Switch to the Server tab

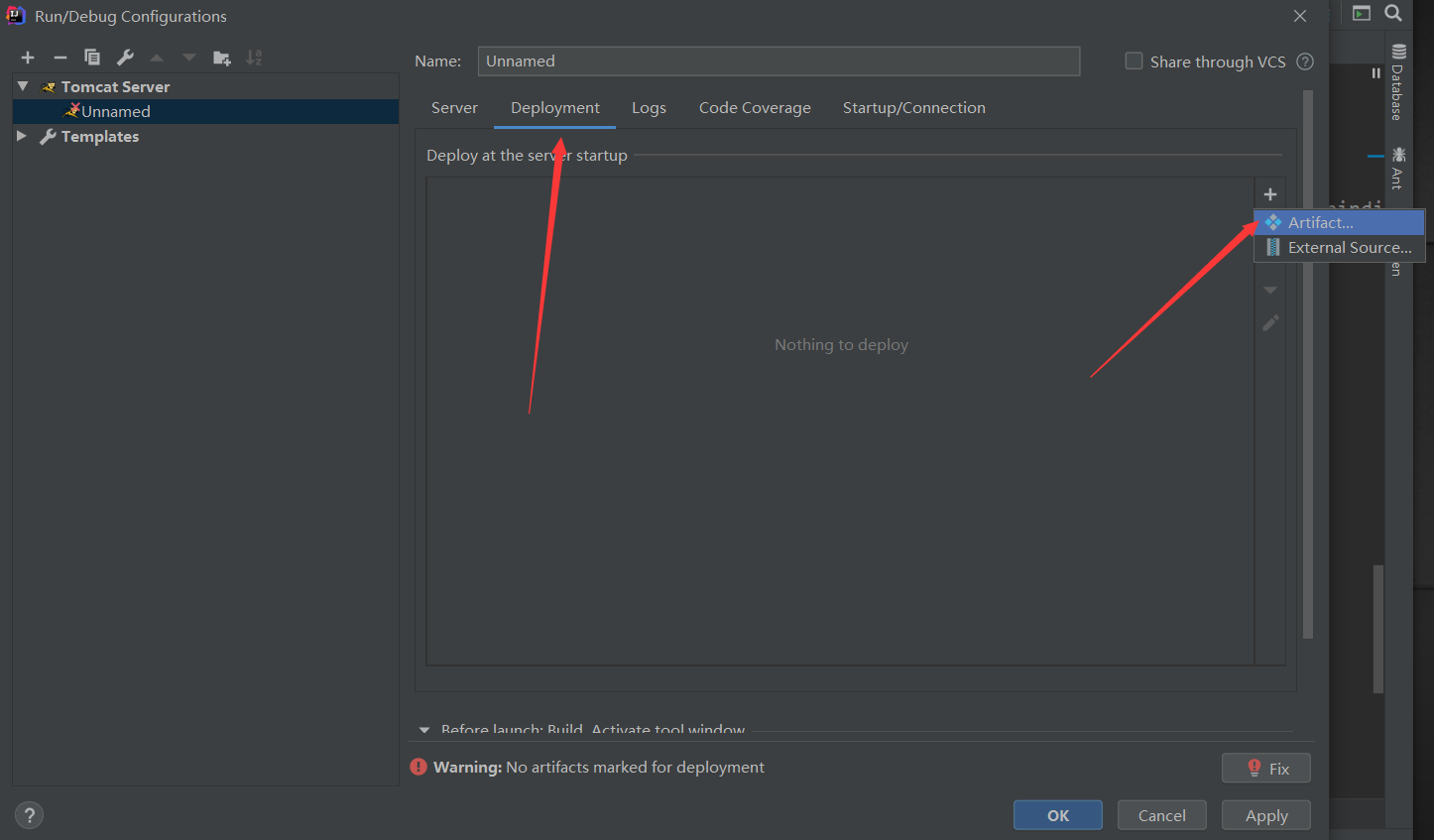point(454,107)
